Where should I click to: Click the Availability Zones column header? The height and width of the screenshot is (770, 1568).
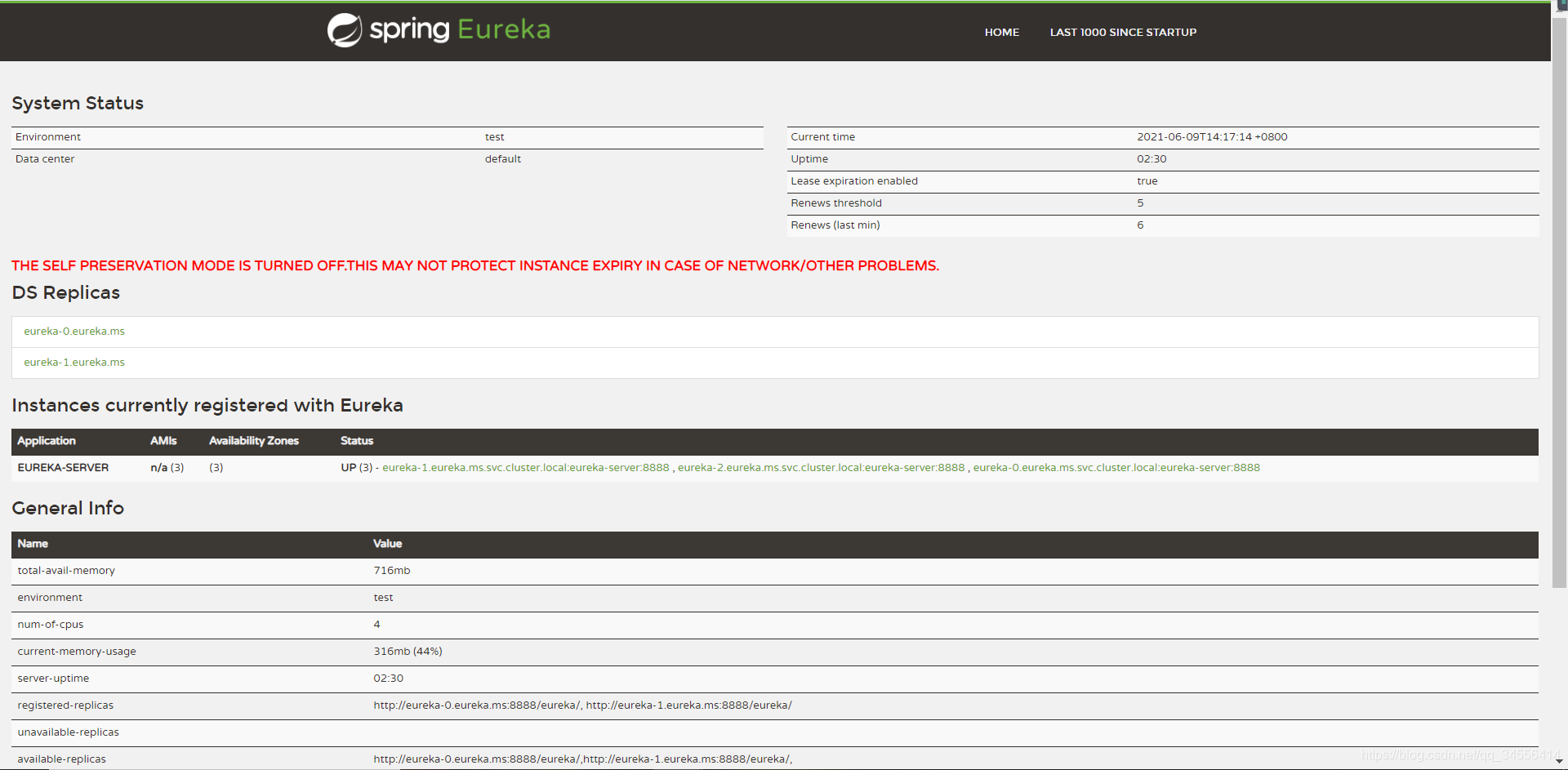[x=254, y=441]
